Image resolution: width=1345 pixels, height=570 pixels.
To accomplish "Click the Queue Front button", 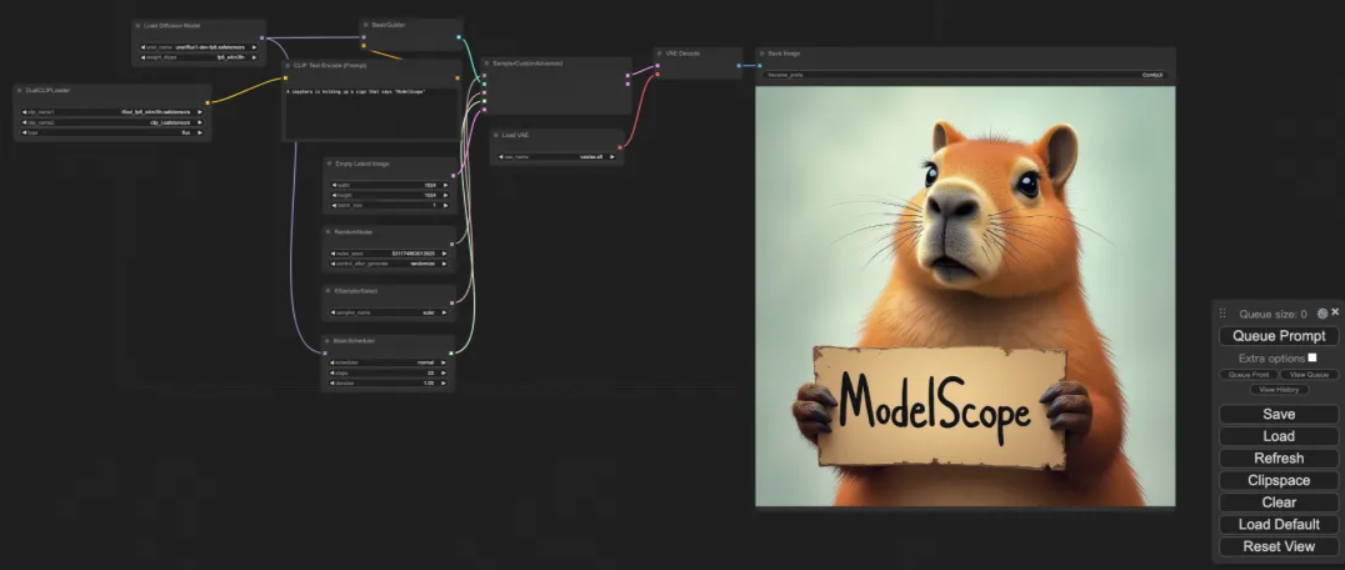I will pyautogui.click(x=1248, y=375).
